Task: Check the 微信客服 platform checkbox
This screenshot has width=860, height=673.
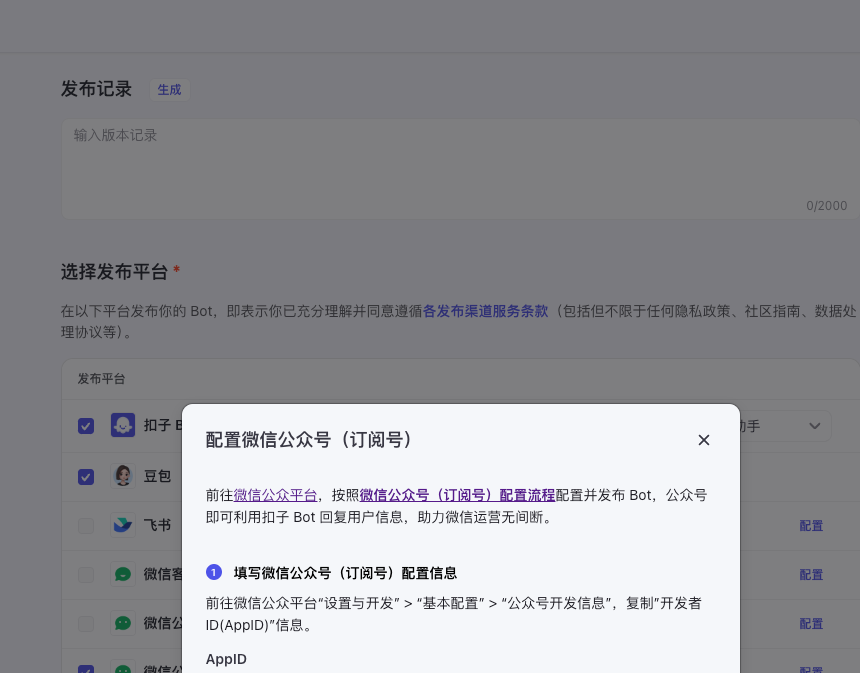Action: coord(86,575)
